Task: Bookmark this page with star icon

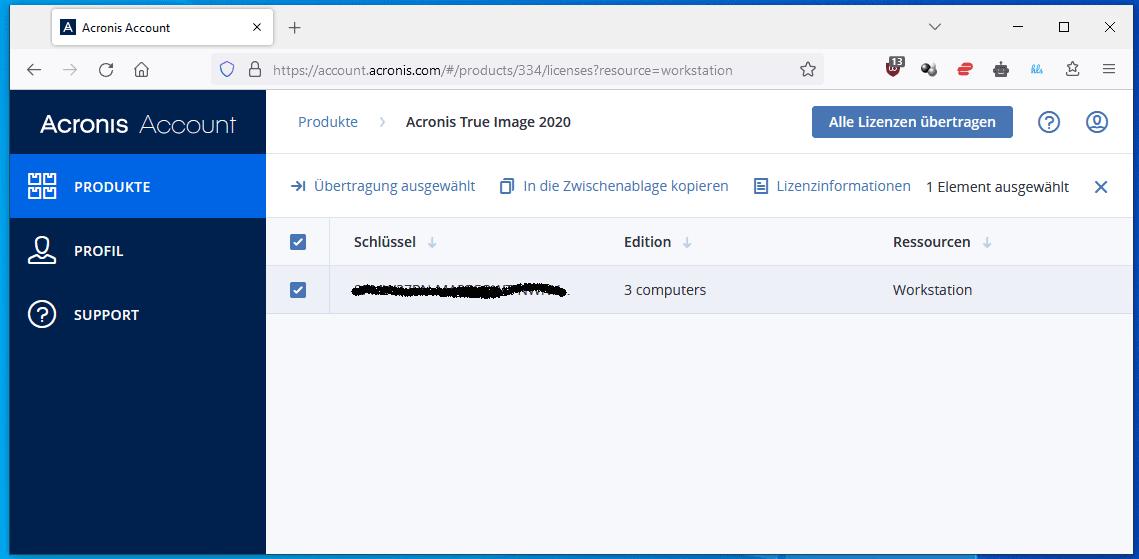Action: click(x=808, y=70)
